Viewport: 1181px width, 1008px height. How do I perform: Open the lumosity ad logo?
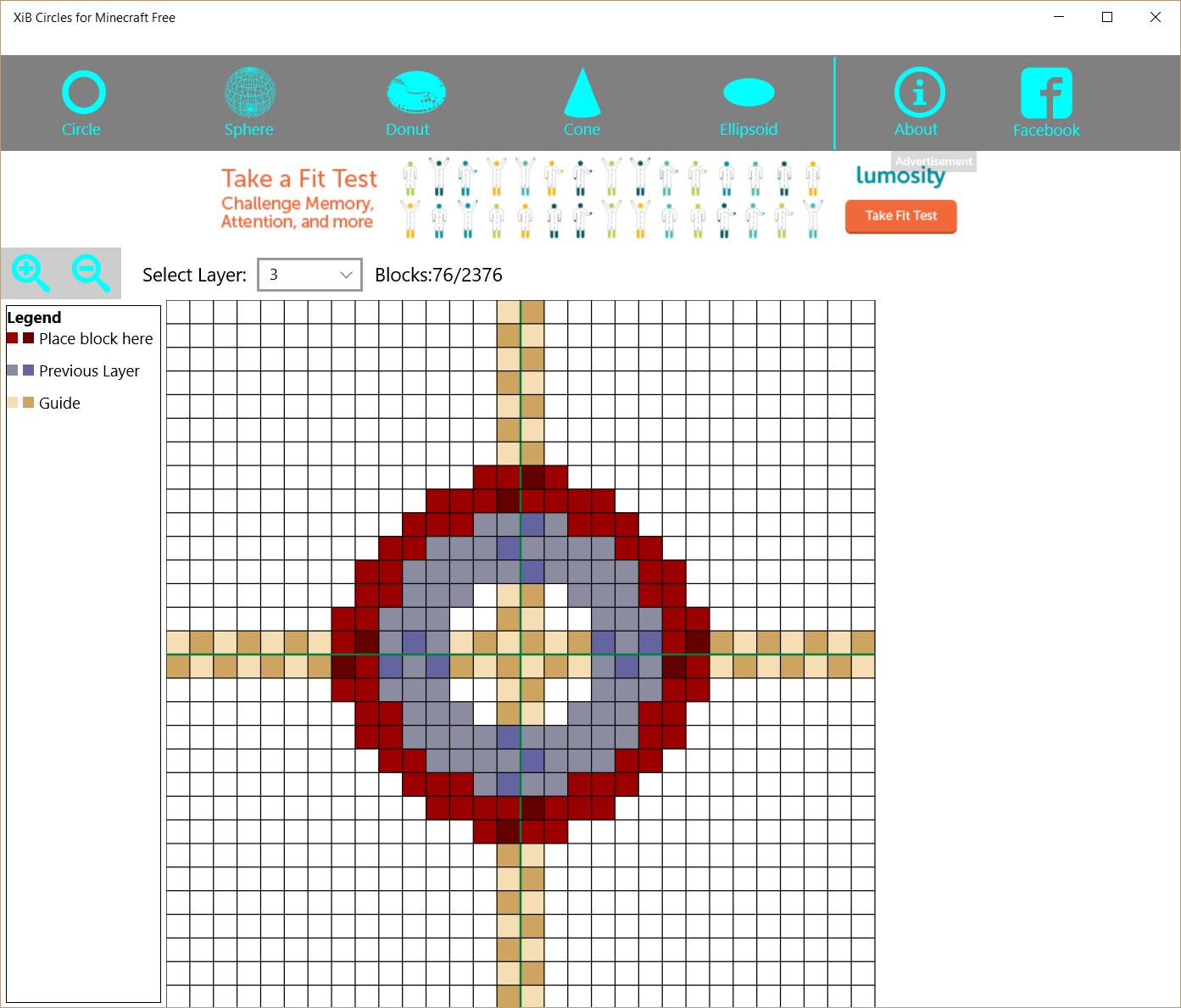900,175
